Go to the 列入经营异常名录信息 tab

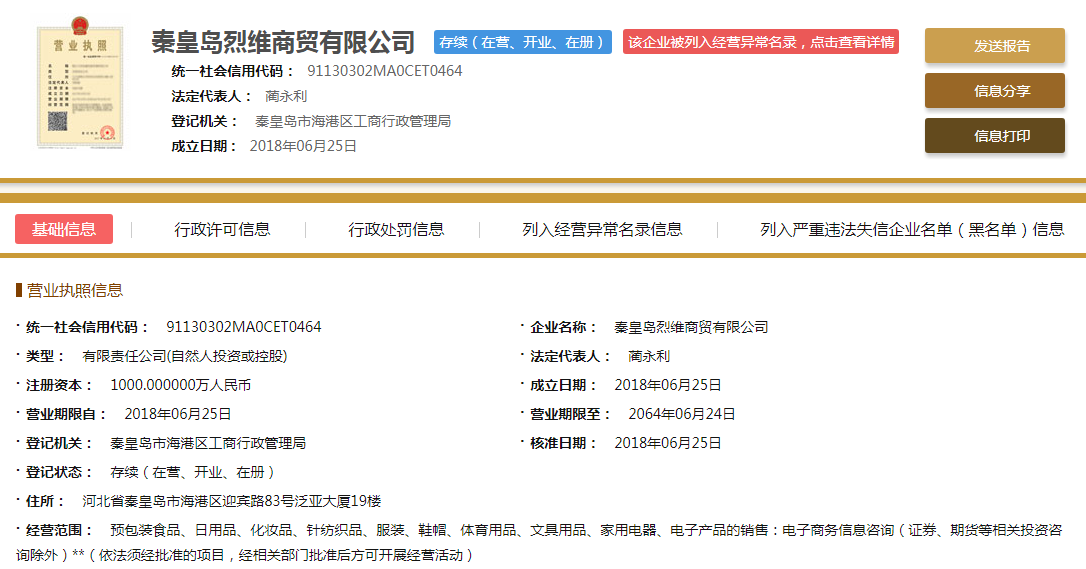[x=602, y=229]
